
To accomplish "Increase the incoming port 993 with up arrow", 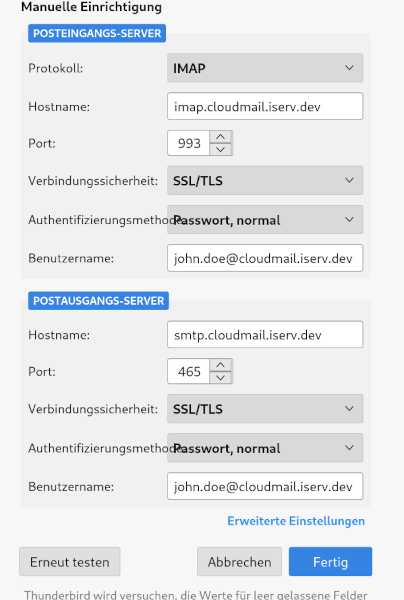I will click(x=220, y=137).
